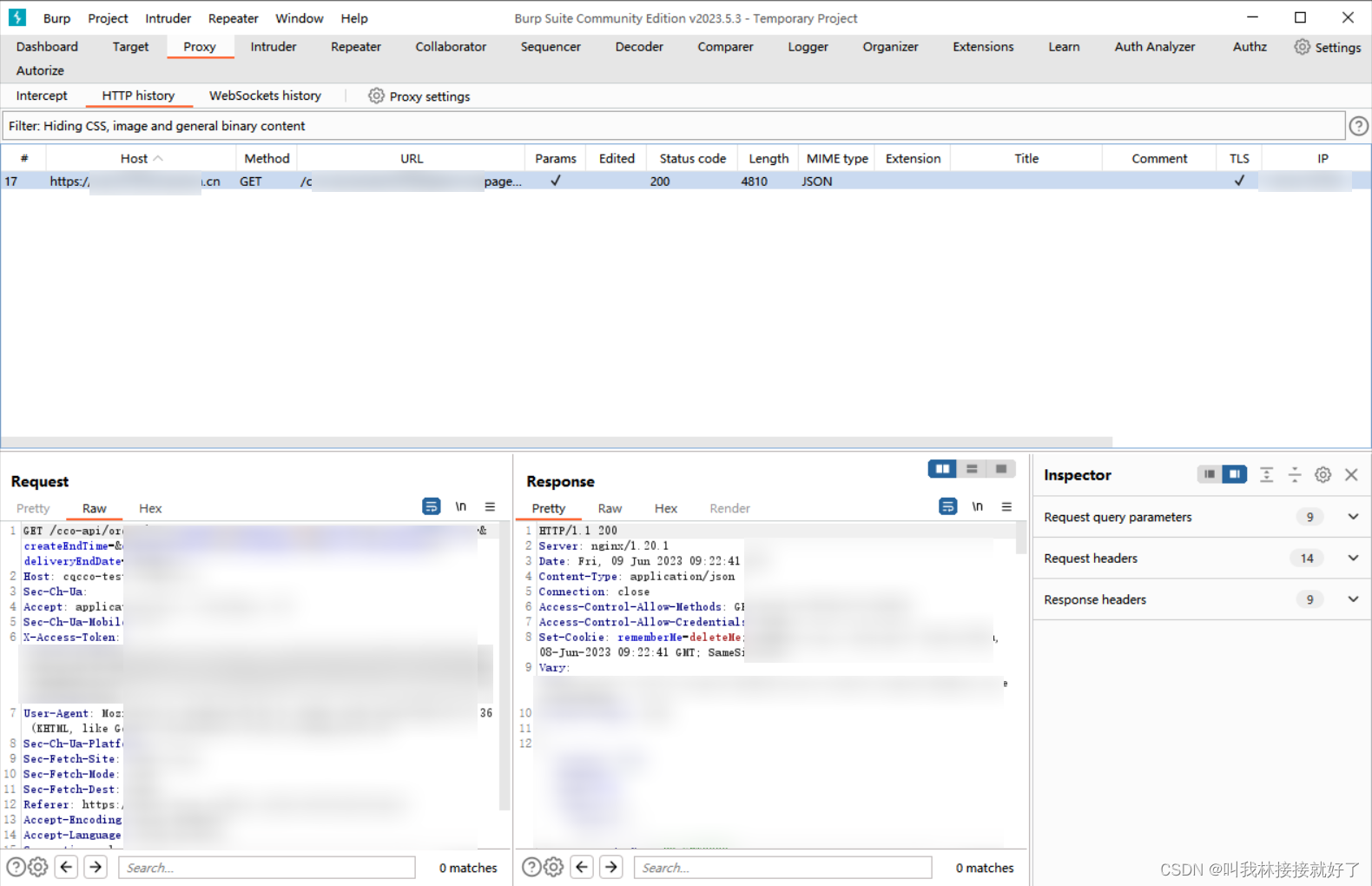Select Pretty view in Request panel

point(33,508)
